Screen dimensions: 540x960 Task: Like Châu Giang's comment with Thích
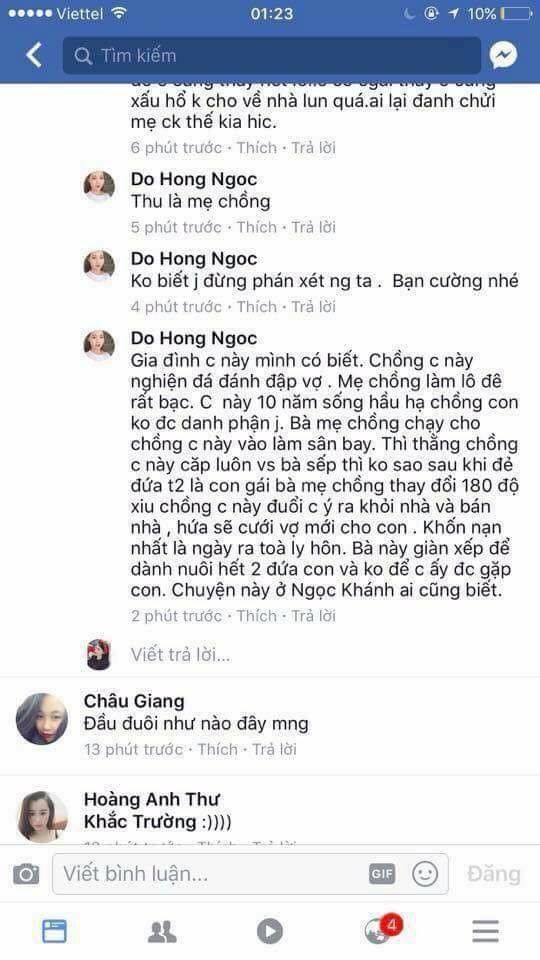coord(218,749)
